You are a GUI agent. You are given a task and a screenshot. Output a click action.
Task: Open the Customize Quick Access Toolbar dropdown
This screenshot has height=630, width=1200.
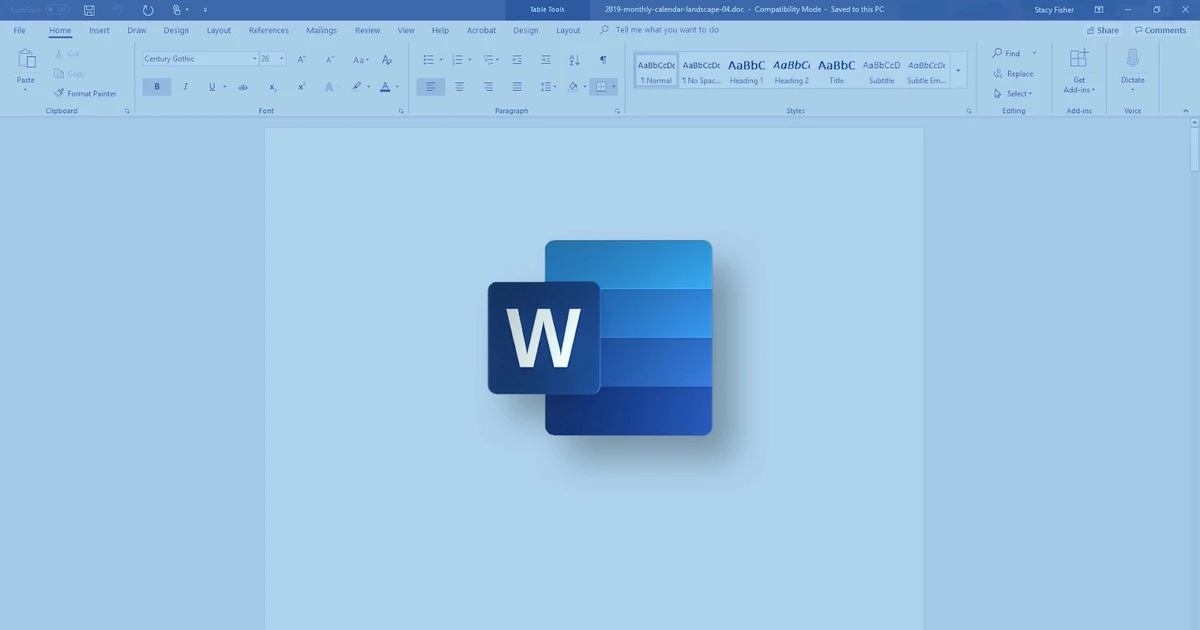[205, 10]
